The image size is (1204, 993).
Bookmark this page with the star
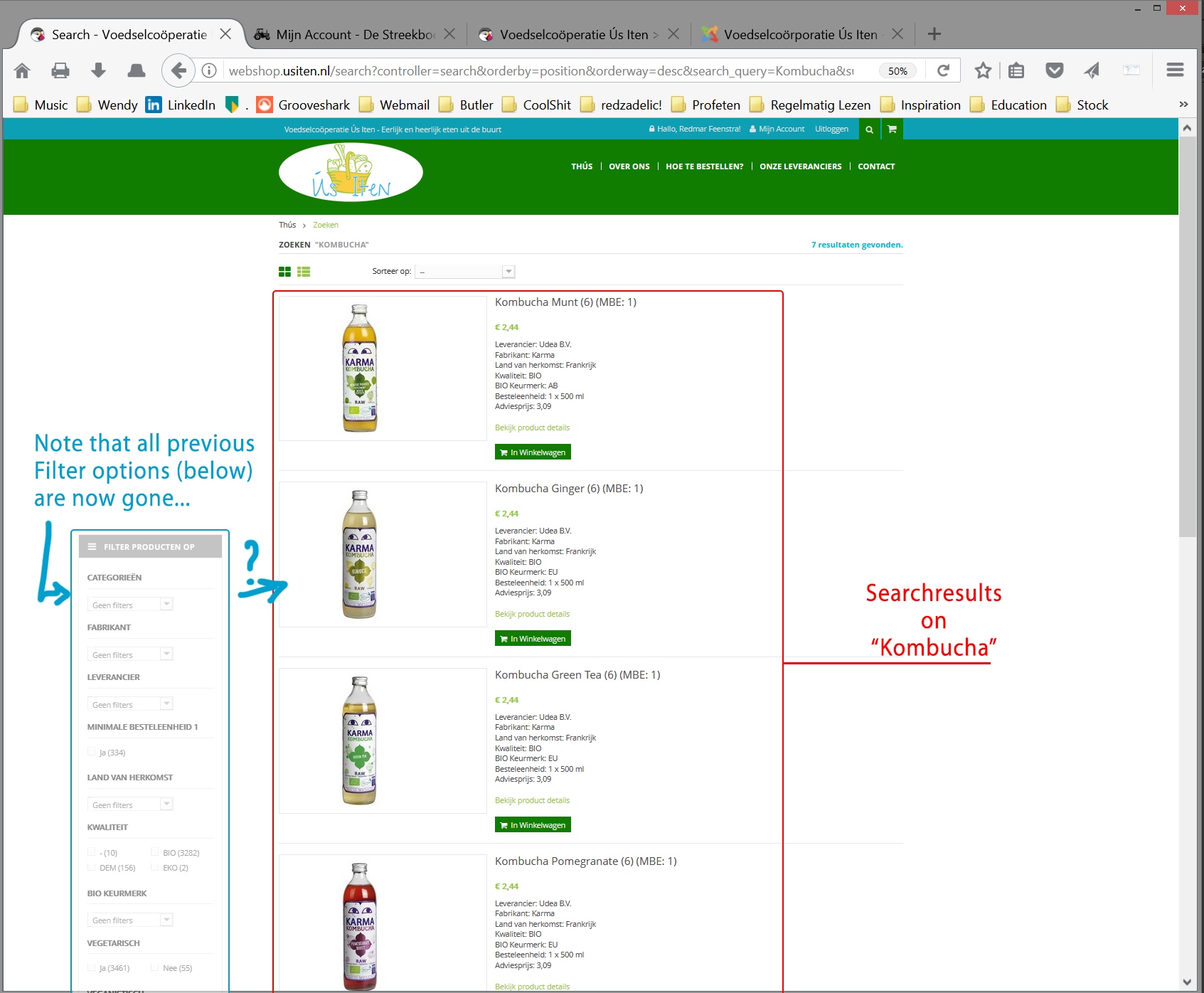(x=983, y=70)
